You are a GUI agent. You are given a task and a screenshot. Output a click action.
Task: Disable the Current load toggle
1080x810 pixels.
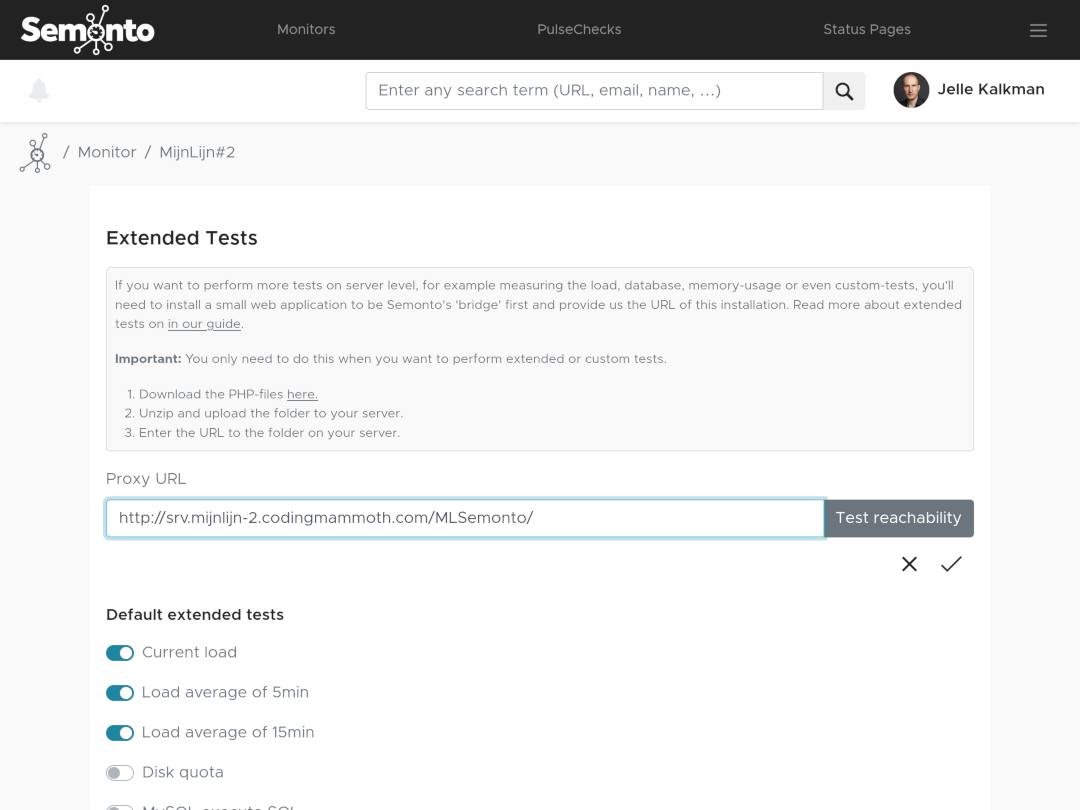click(120, 653)
